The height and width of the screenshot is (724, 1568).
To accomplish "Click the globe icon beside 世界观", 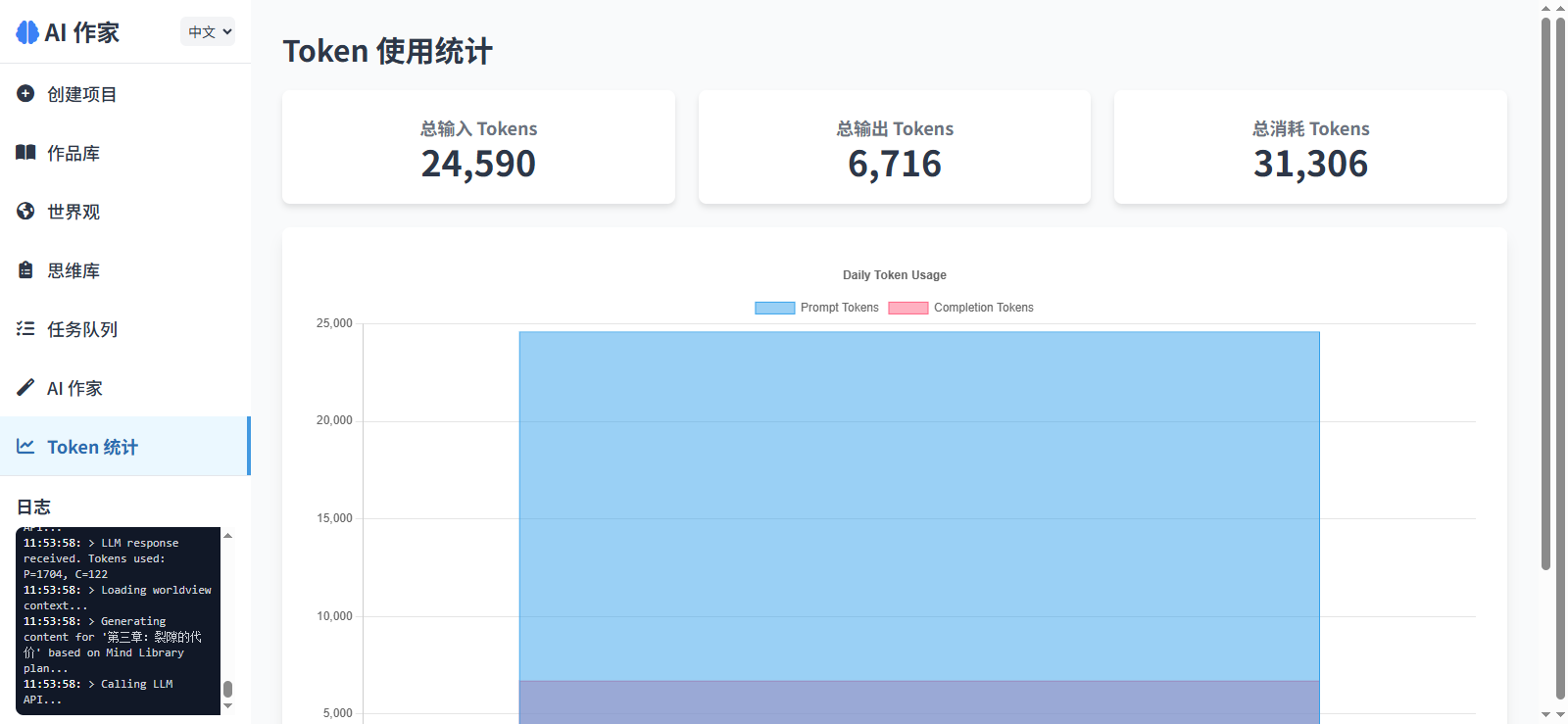I will pos(25,211).
